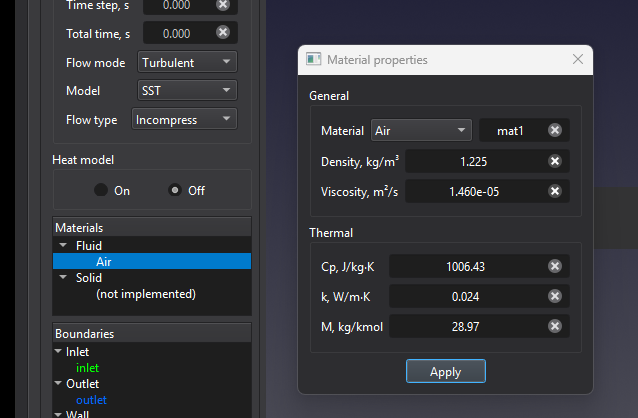638x418 pixels.
Task: Open the SST model dropdown
Action: (184, 91)
